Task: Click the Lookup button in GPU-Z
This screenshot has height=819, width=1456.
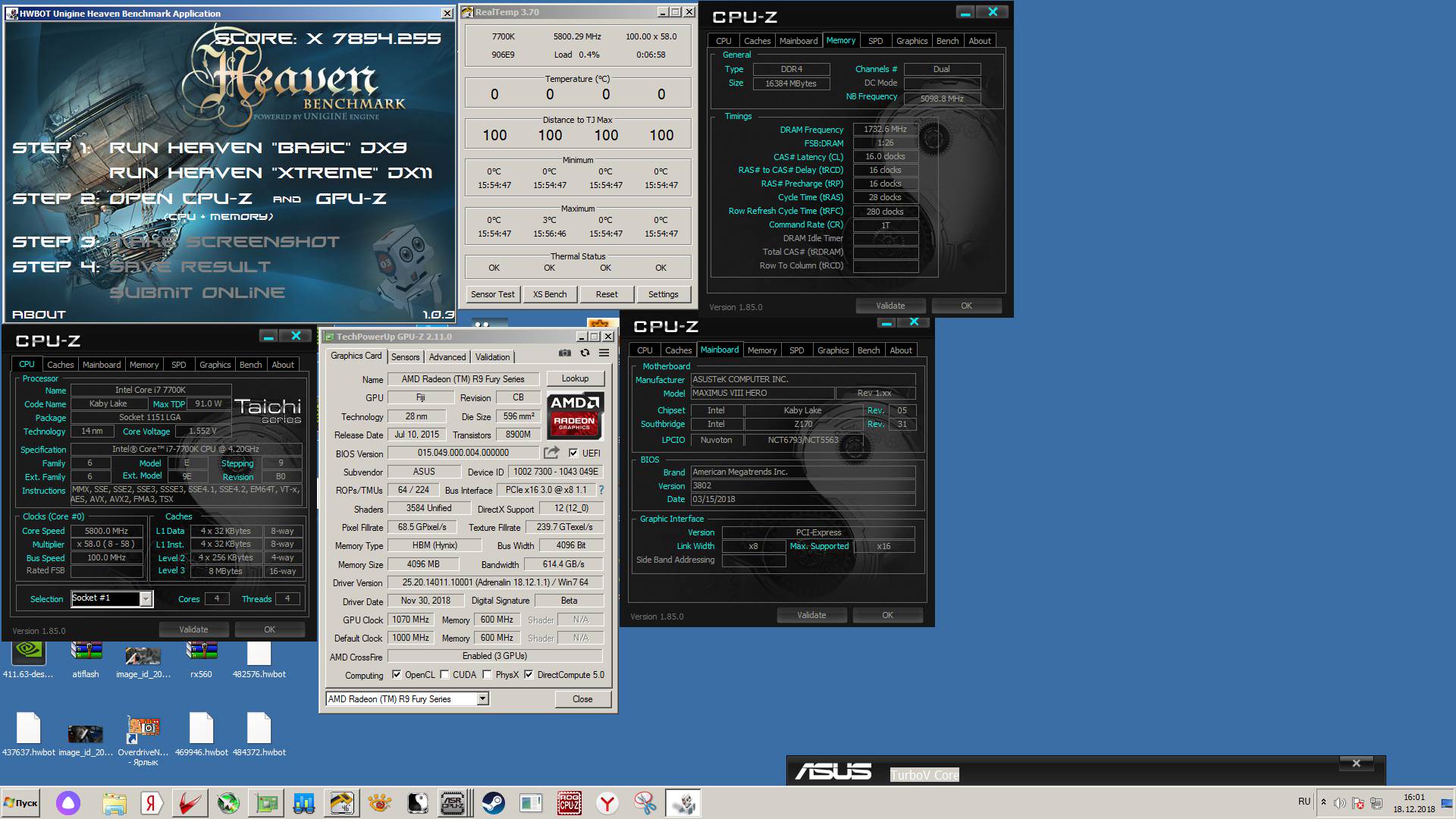Action: coord(575,378)
